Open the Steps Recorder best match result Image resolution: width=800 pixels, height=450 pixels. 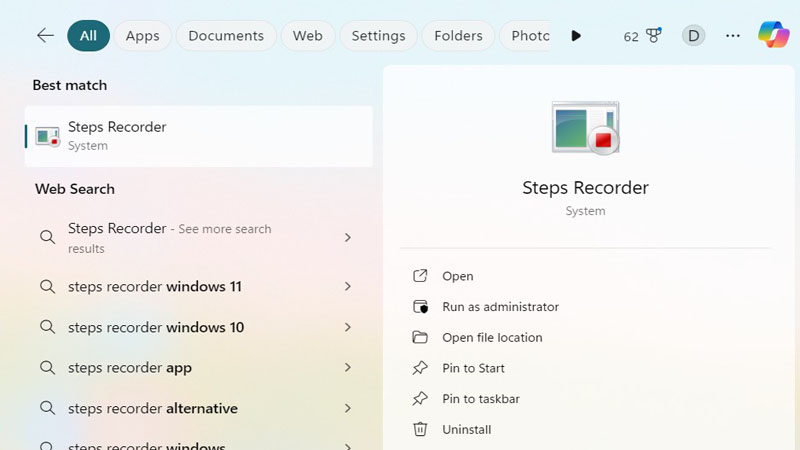pos(198,136)
